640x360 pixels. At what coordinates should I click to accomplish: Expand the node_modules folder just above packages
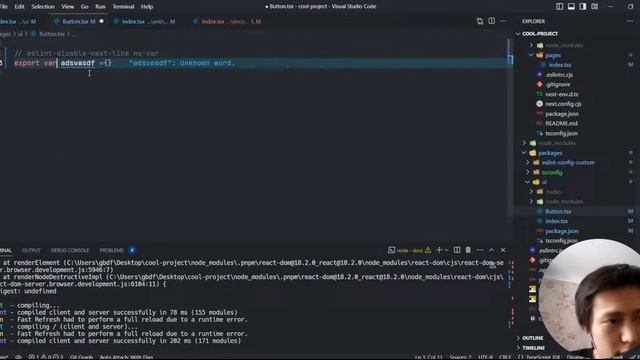[x=524, y=143]
